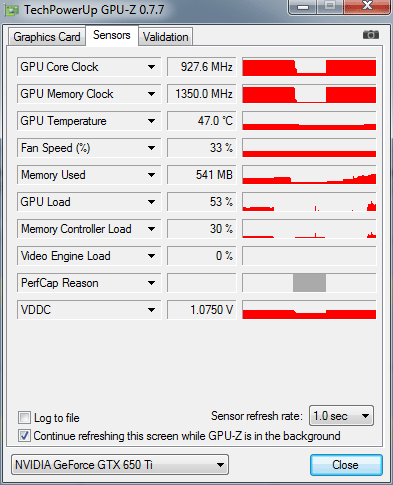Open the VDDC sensor dropdown
This screenshot has width=393, height=485.
pyautogui.click(x=151, y=310)
